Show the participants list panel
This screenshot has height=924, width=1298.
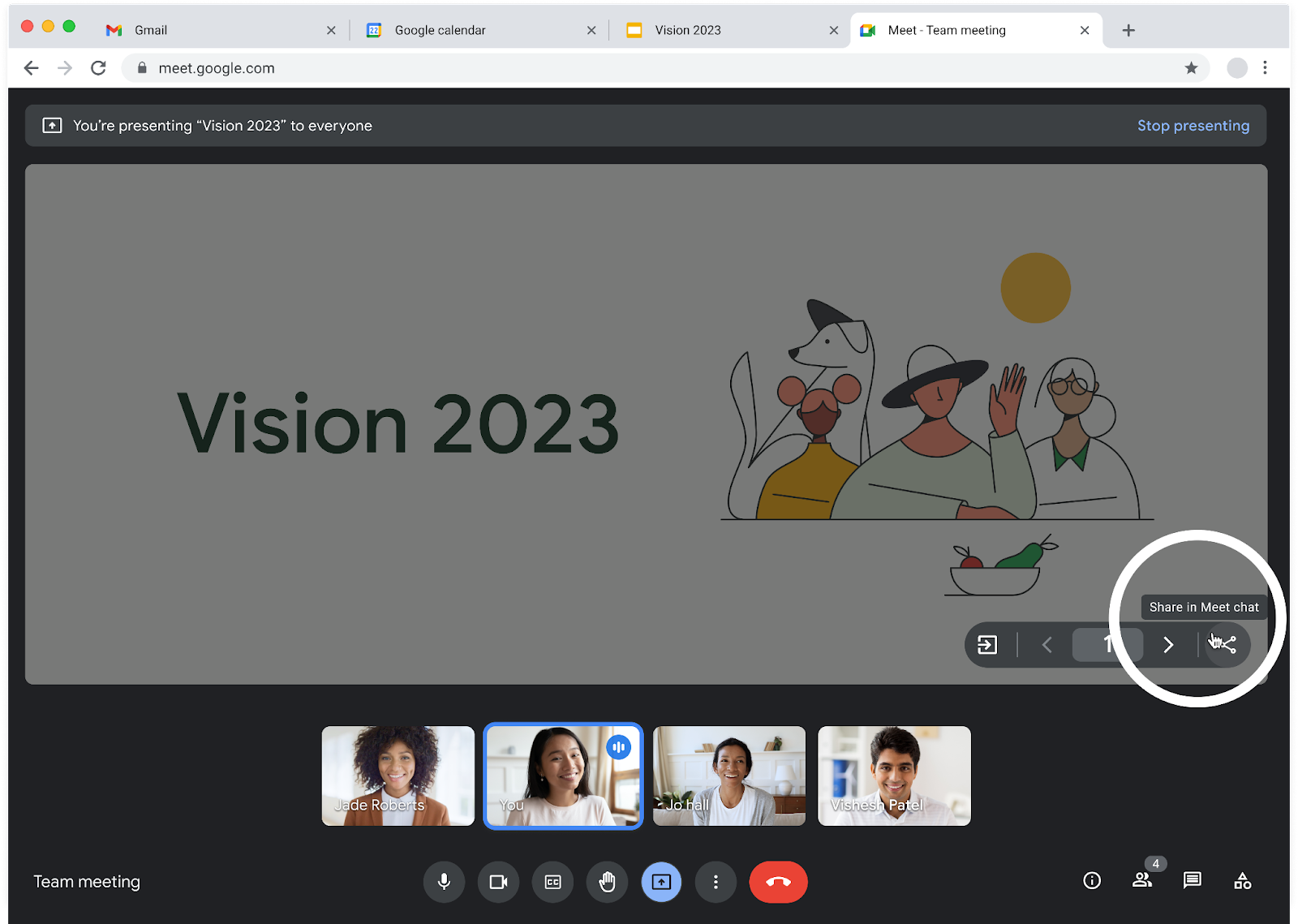pyautogui.click(x=1142, y=881)
